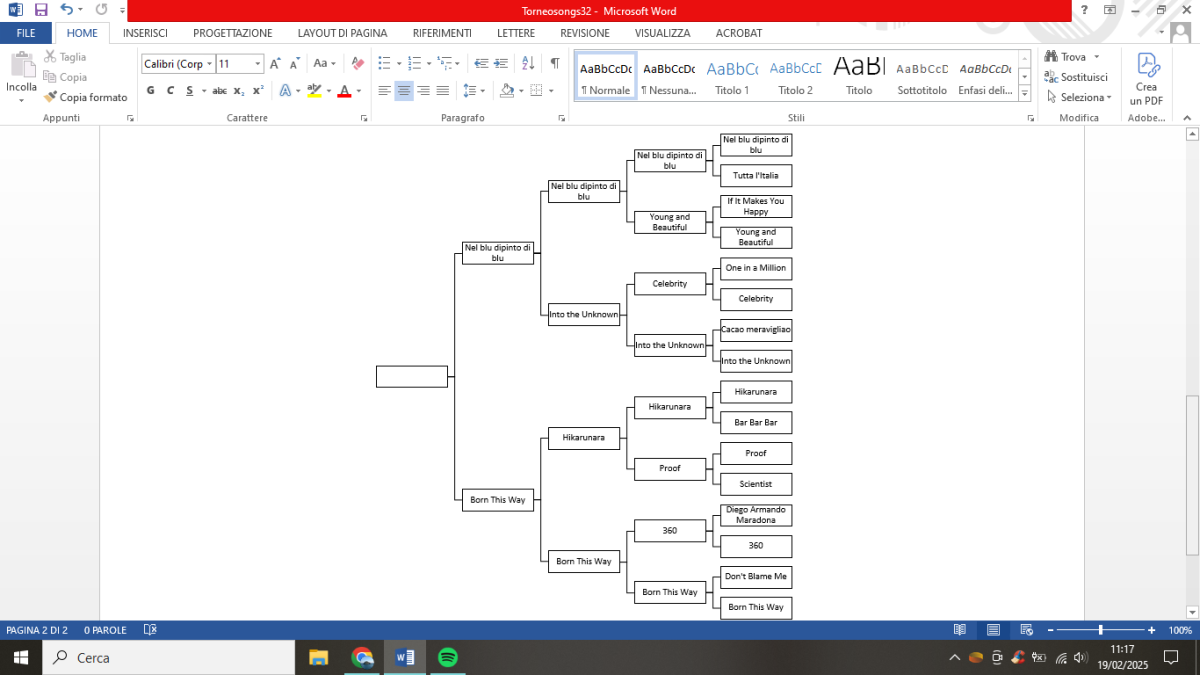Open the font name Calibri dropdown
Image resolution: width=1200 pixels, height=675 pixels.
(178, 63)
